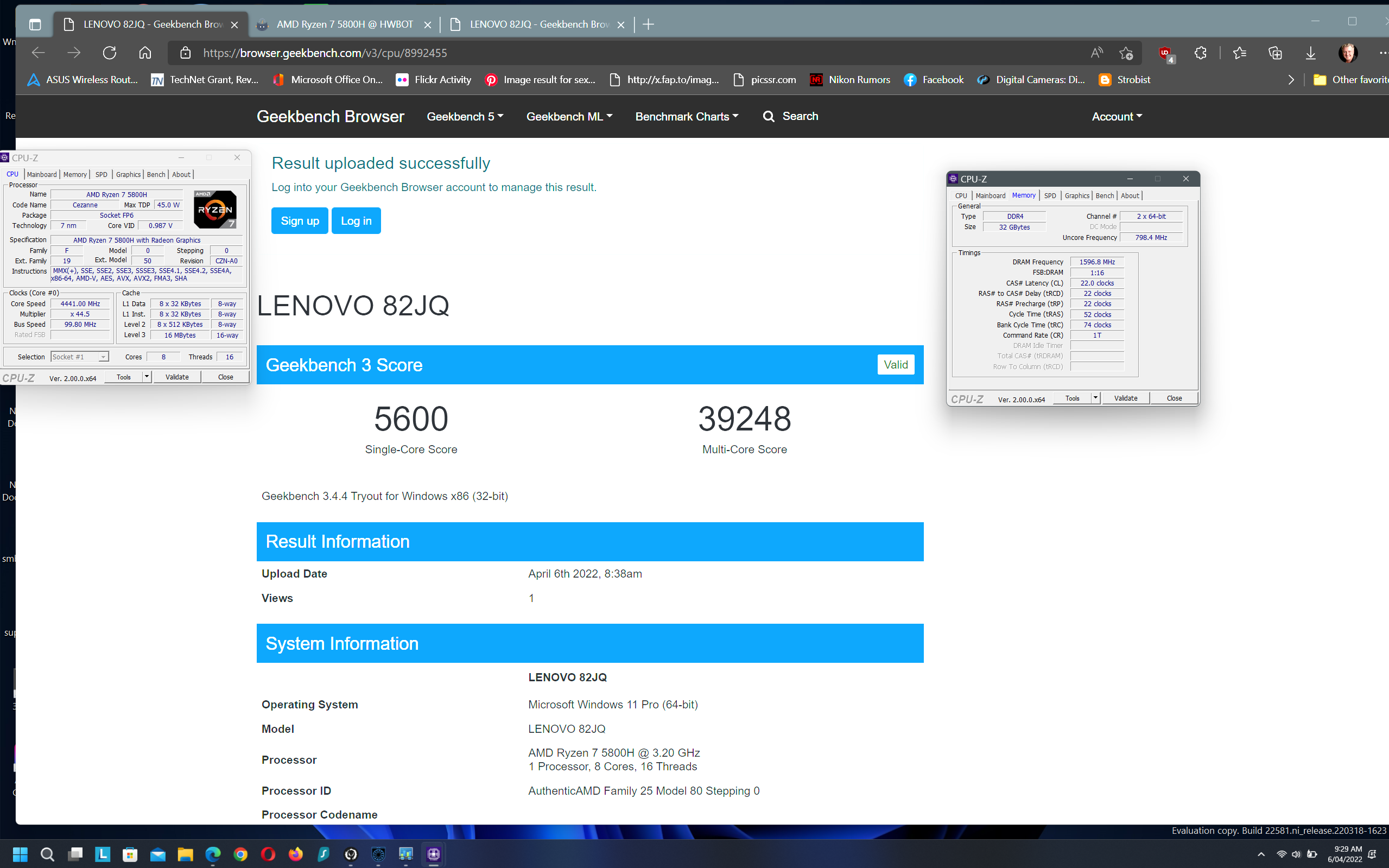Open the Other favorites folder
Image resolution: width=1389 pixels, height=868 pixels.
tap(1351, 80)
